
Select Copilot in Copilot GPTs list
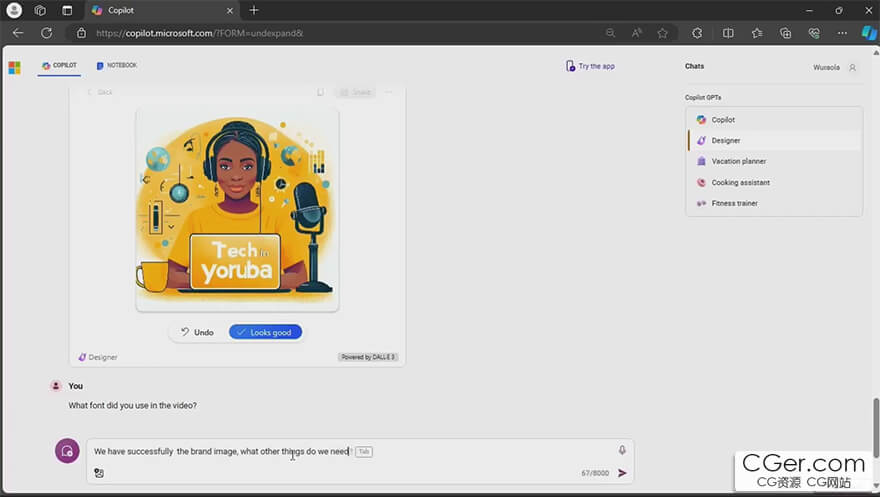click(x=774, y=119)
